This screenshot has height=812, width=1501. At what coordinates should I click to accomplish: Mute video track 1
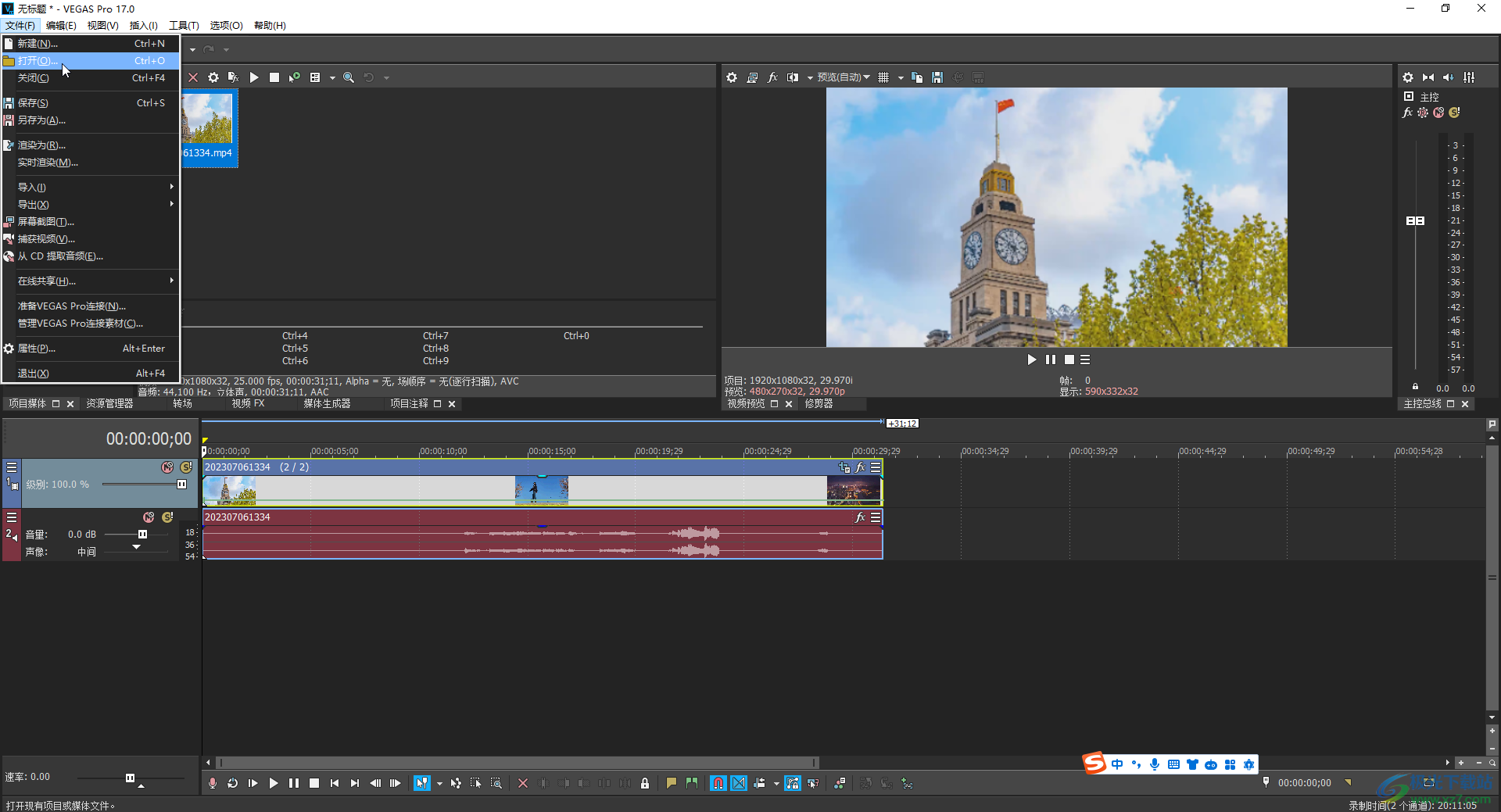167,467
